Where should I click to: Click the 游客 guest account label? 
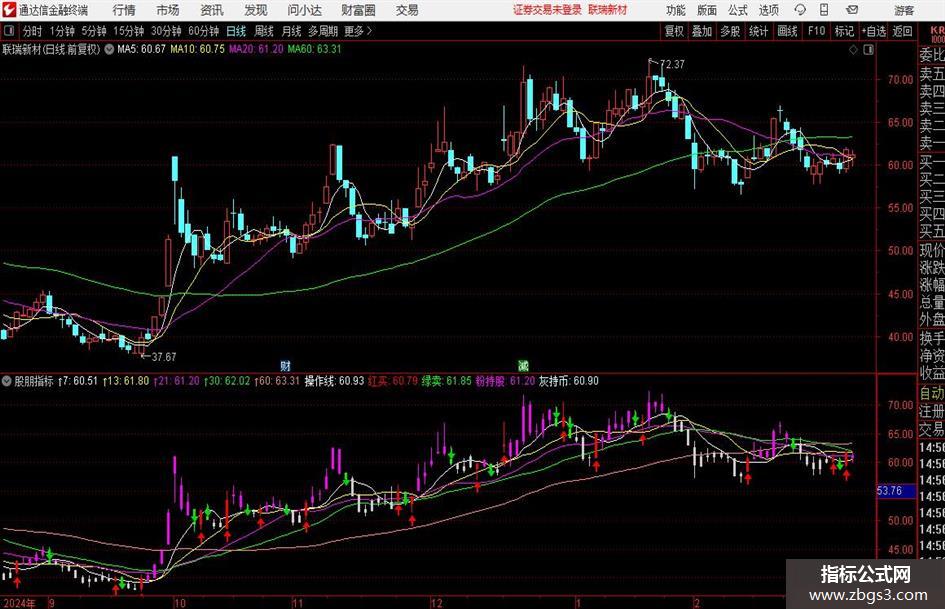click(x=904, y=10)
